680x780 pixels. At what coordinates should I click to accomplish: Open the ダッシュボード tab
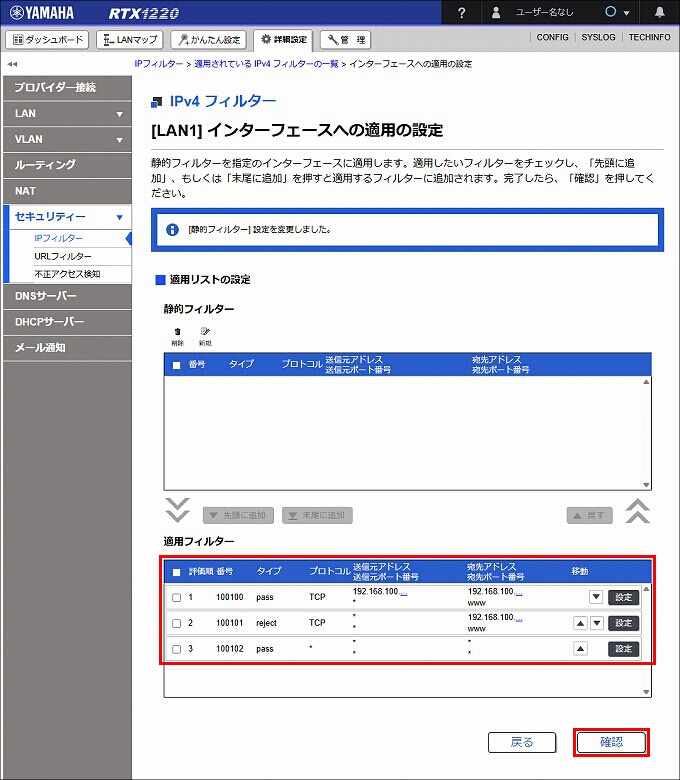pos(47,39)
